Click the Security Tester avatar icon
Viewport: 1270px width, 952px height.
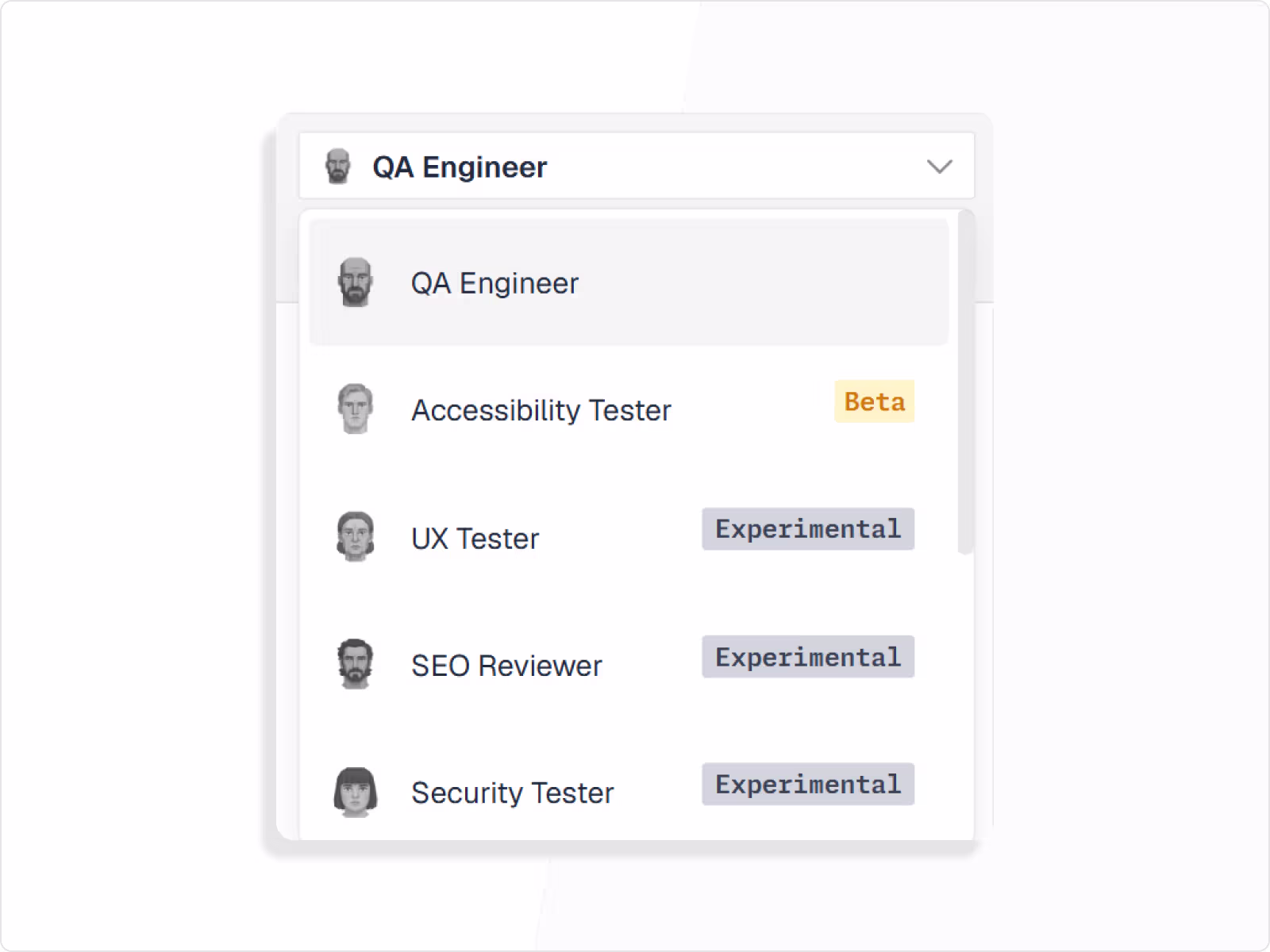355,792
